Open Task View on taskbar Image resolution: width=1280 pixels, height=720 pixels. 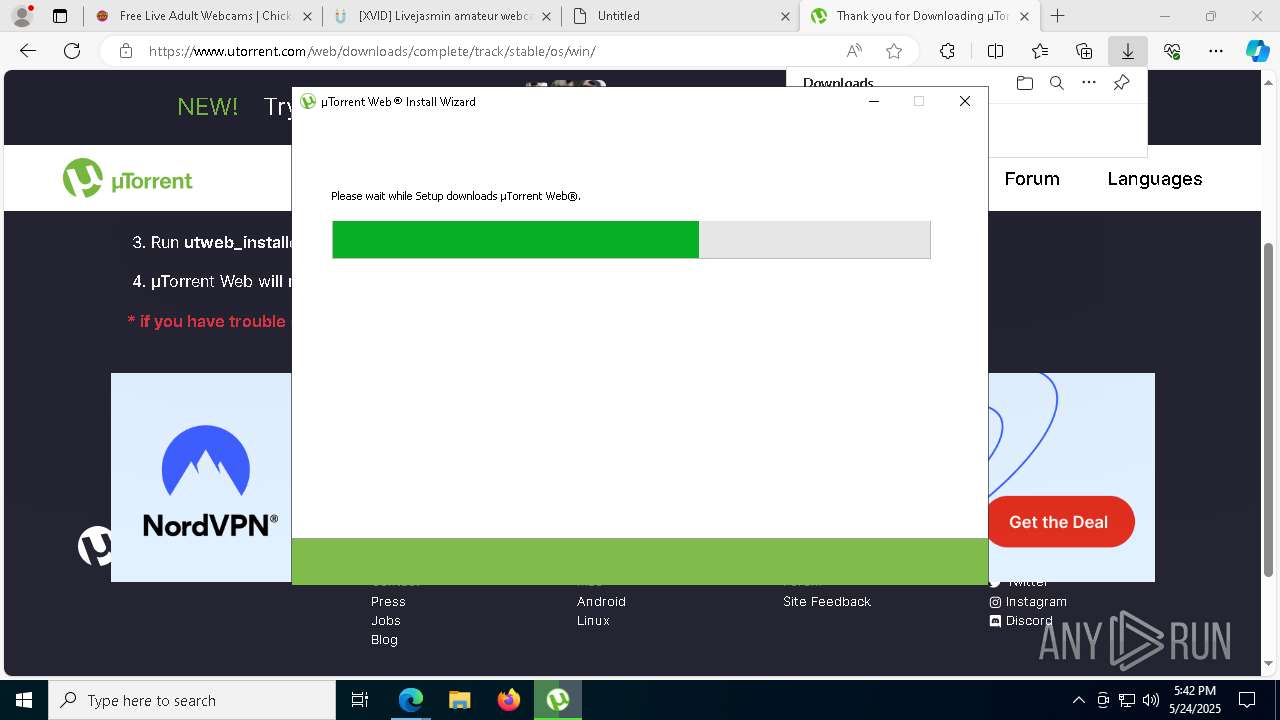tap(360, 700)
